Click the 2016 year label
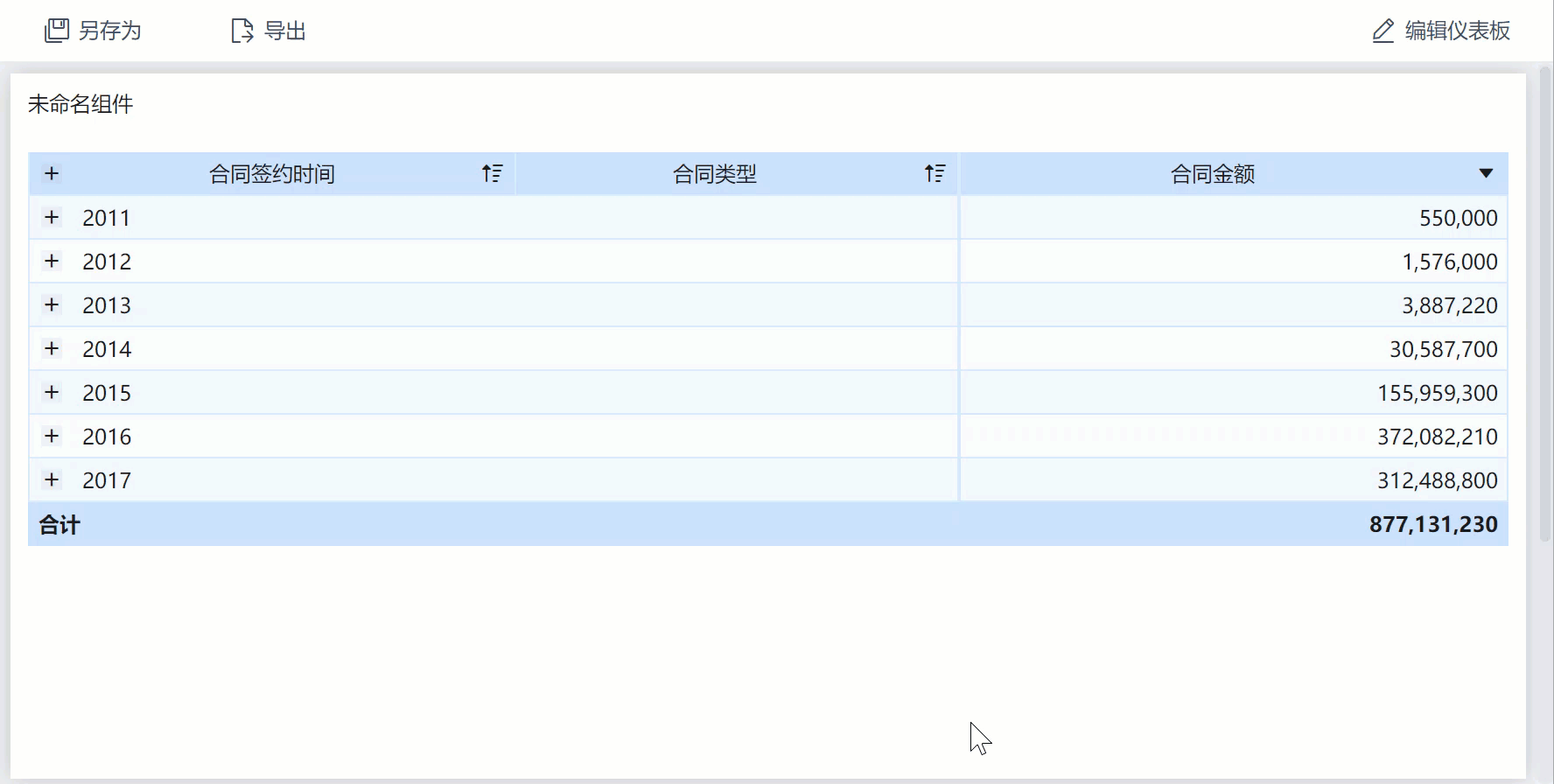The height and width of the screenshot is (784, 1554). [x=107, y=437]
